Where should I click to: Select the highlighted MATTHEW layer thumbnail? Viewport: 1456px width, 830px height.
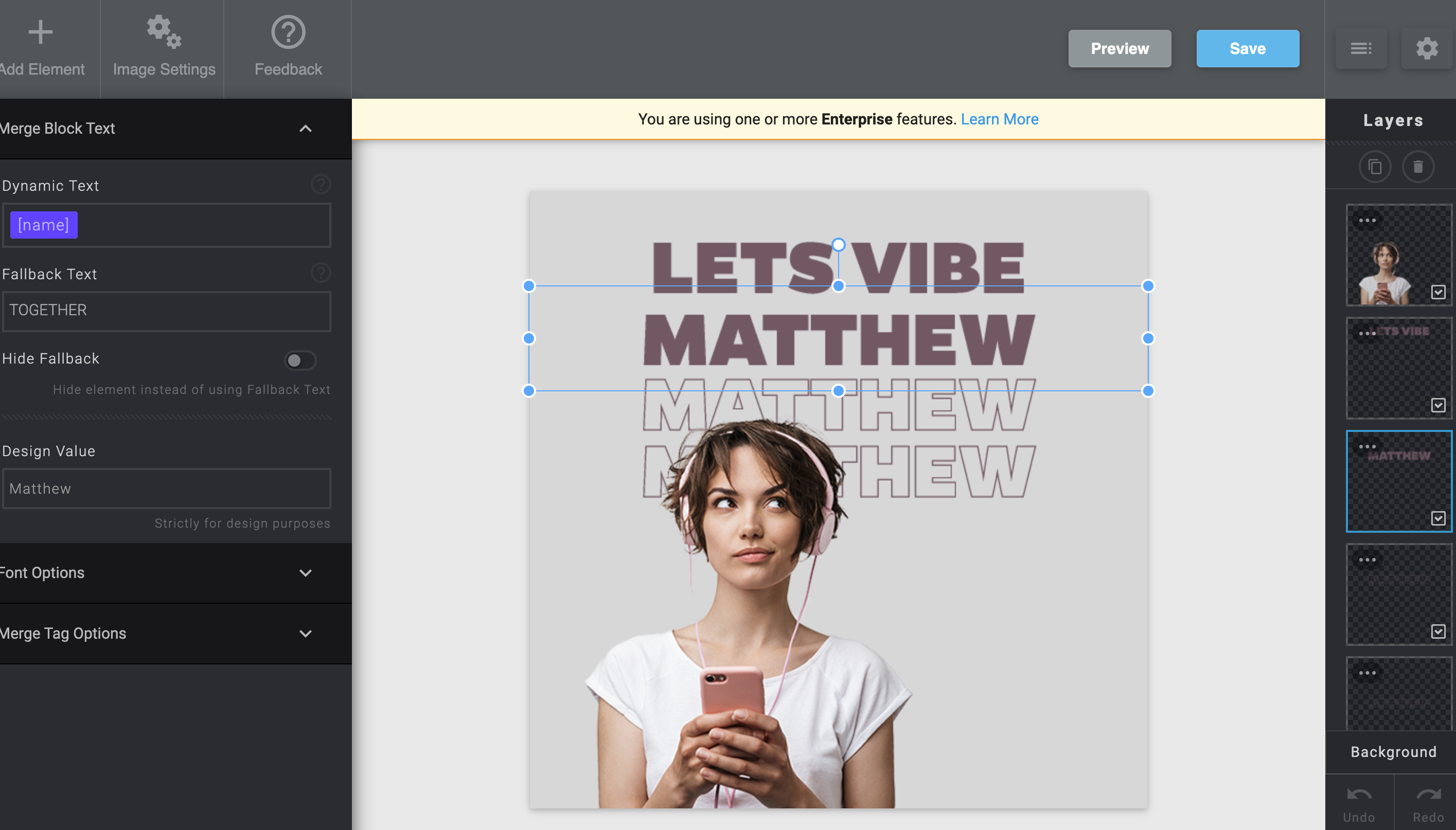coord(1398,481)
